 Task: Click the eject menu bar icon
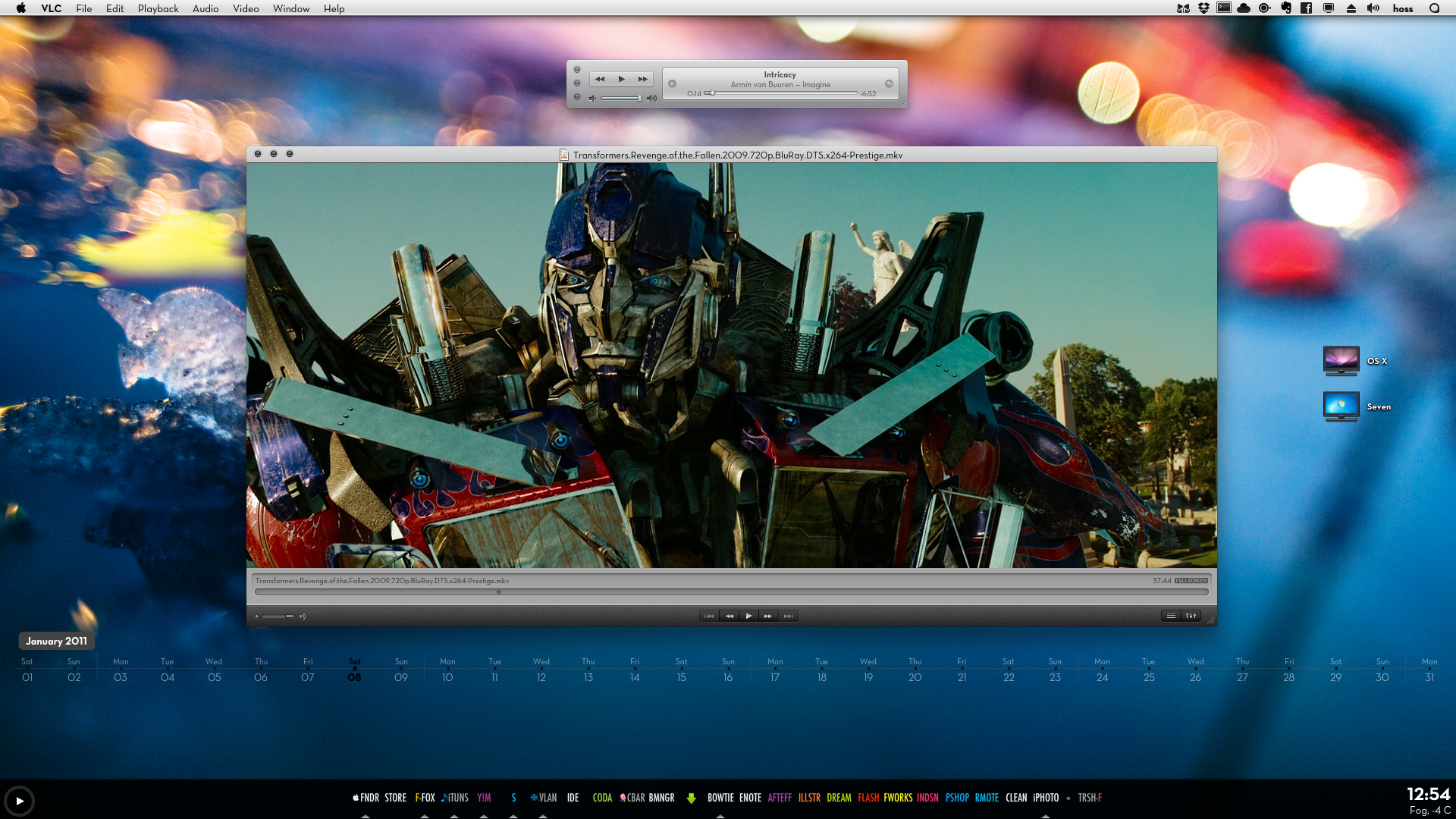point(1351,8)
